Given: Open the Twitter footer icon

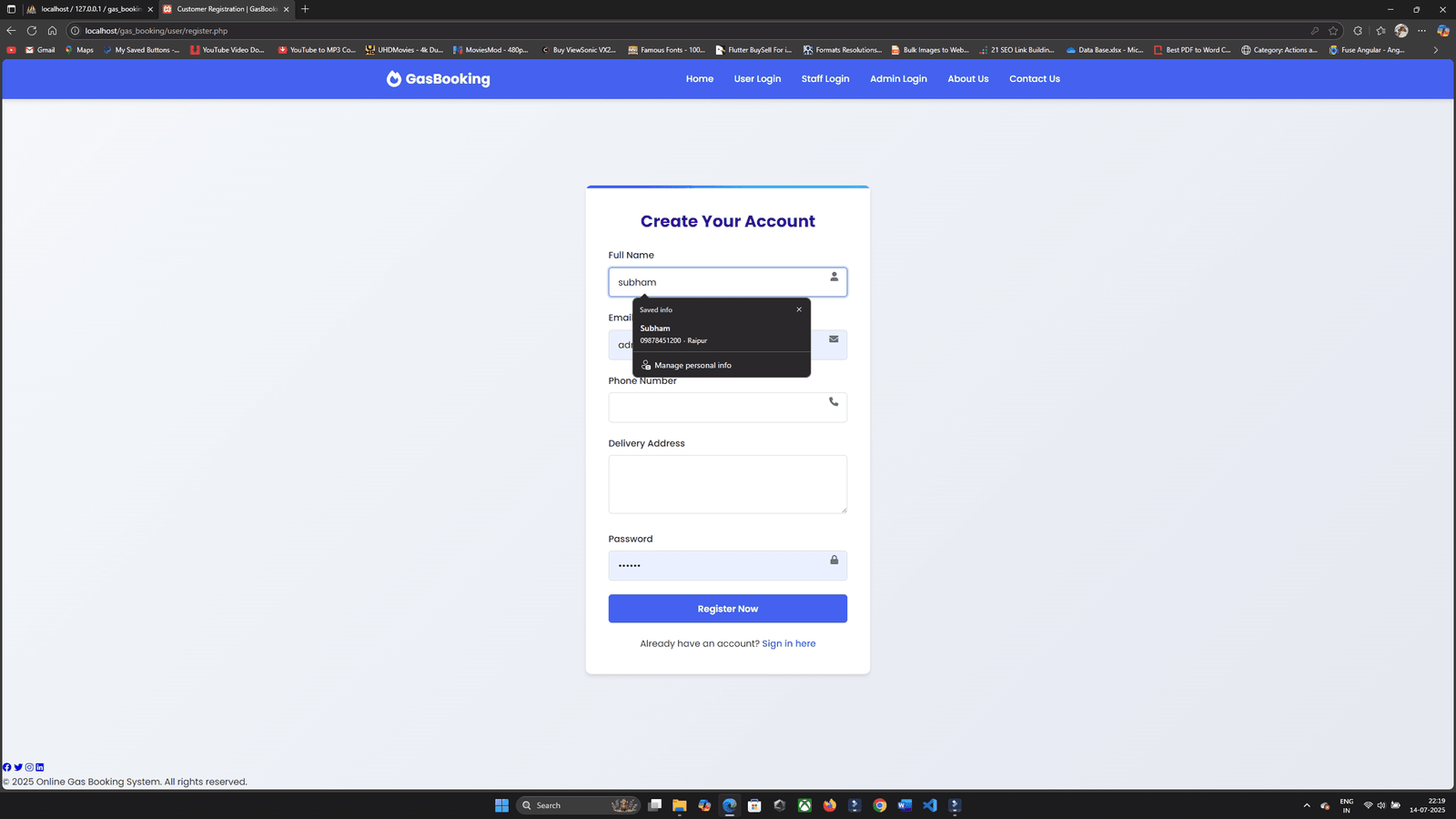Looking at the screenshot, I should click(18, 767).
